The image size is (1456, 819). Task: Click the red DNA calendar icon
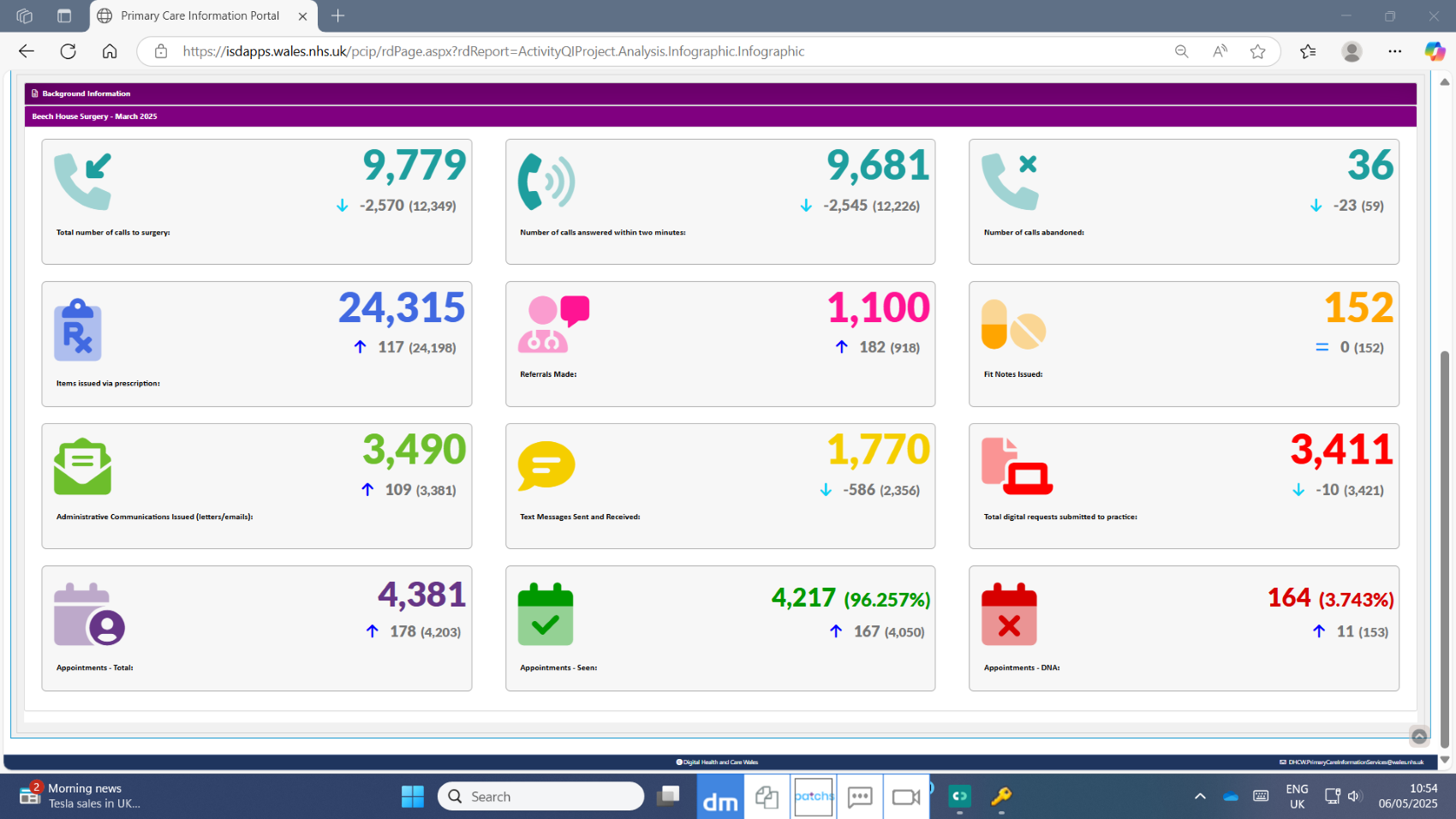click(1009, 614)
